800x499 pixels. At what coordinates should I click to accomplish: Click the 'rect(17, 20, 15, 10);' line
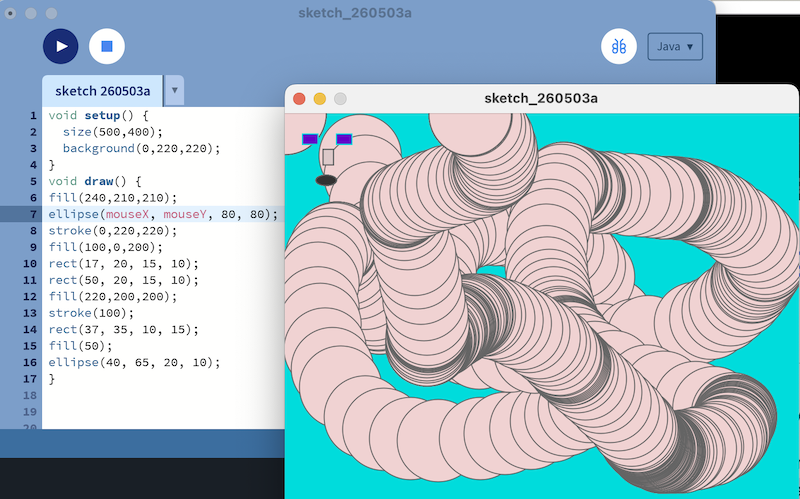[x=123, y=264]
